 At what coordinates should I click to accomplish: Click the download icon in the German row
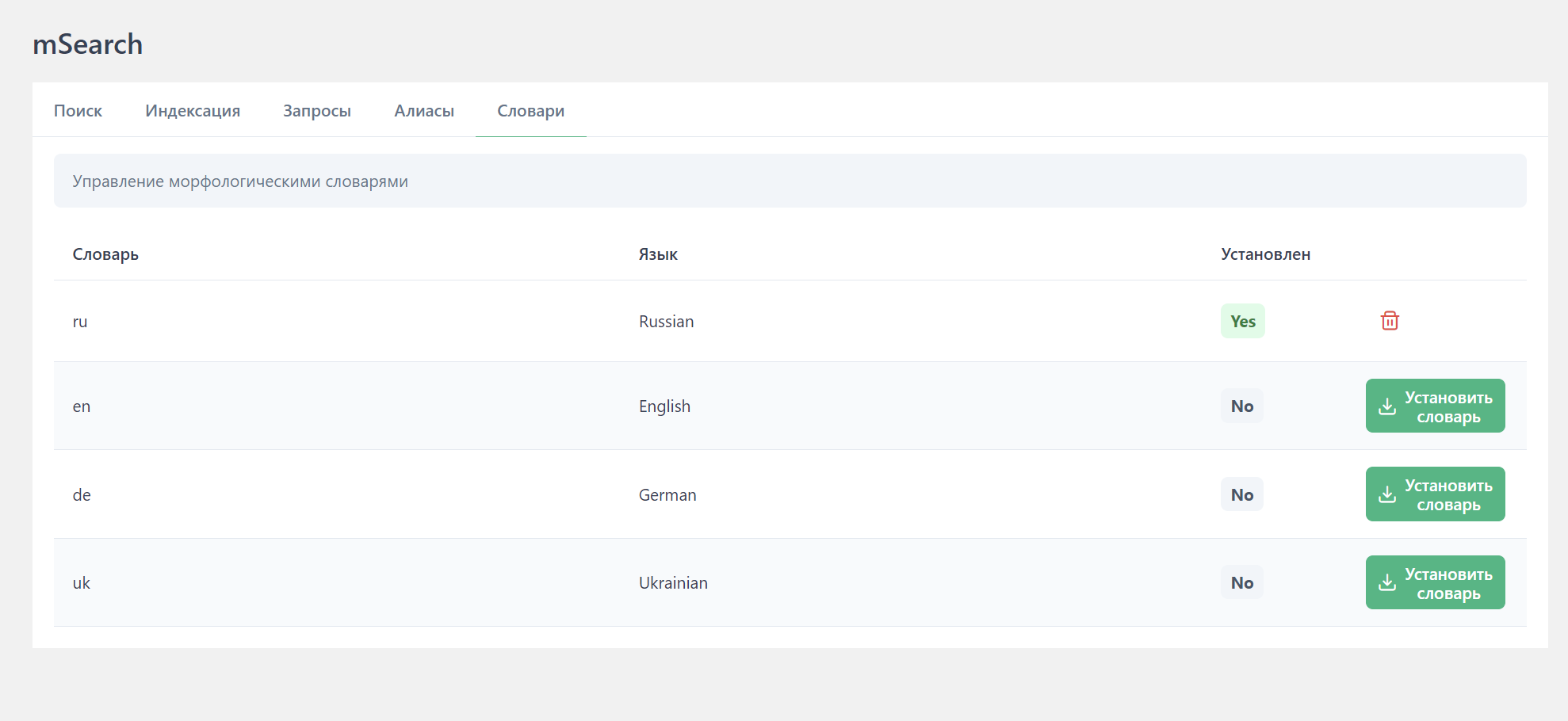[x=1387, y=494]
